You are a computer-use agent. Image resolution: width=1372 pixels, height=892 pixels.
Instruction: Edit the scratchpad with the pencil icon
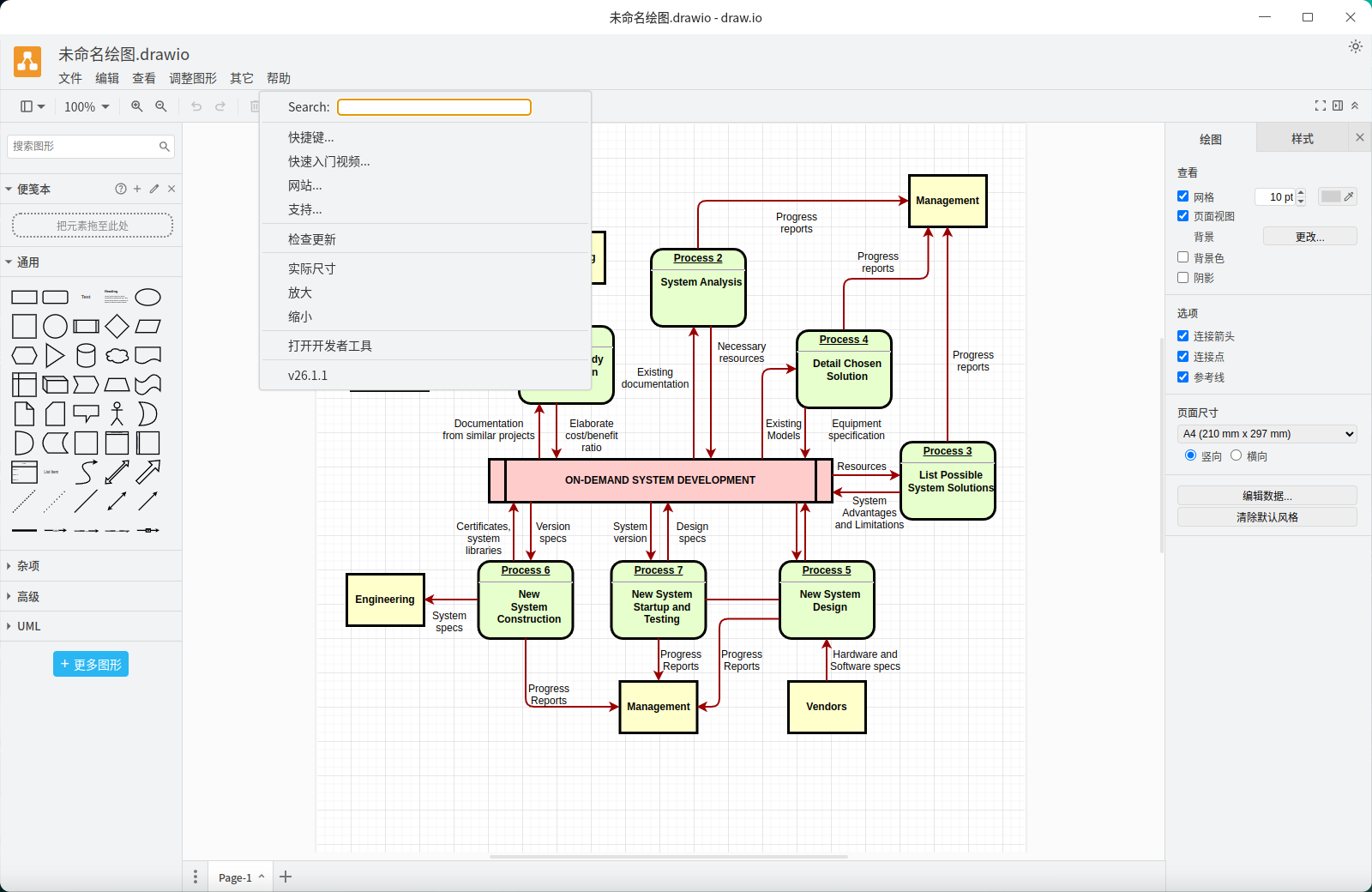[x=154, y=189]
